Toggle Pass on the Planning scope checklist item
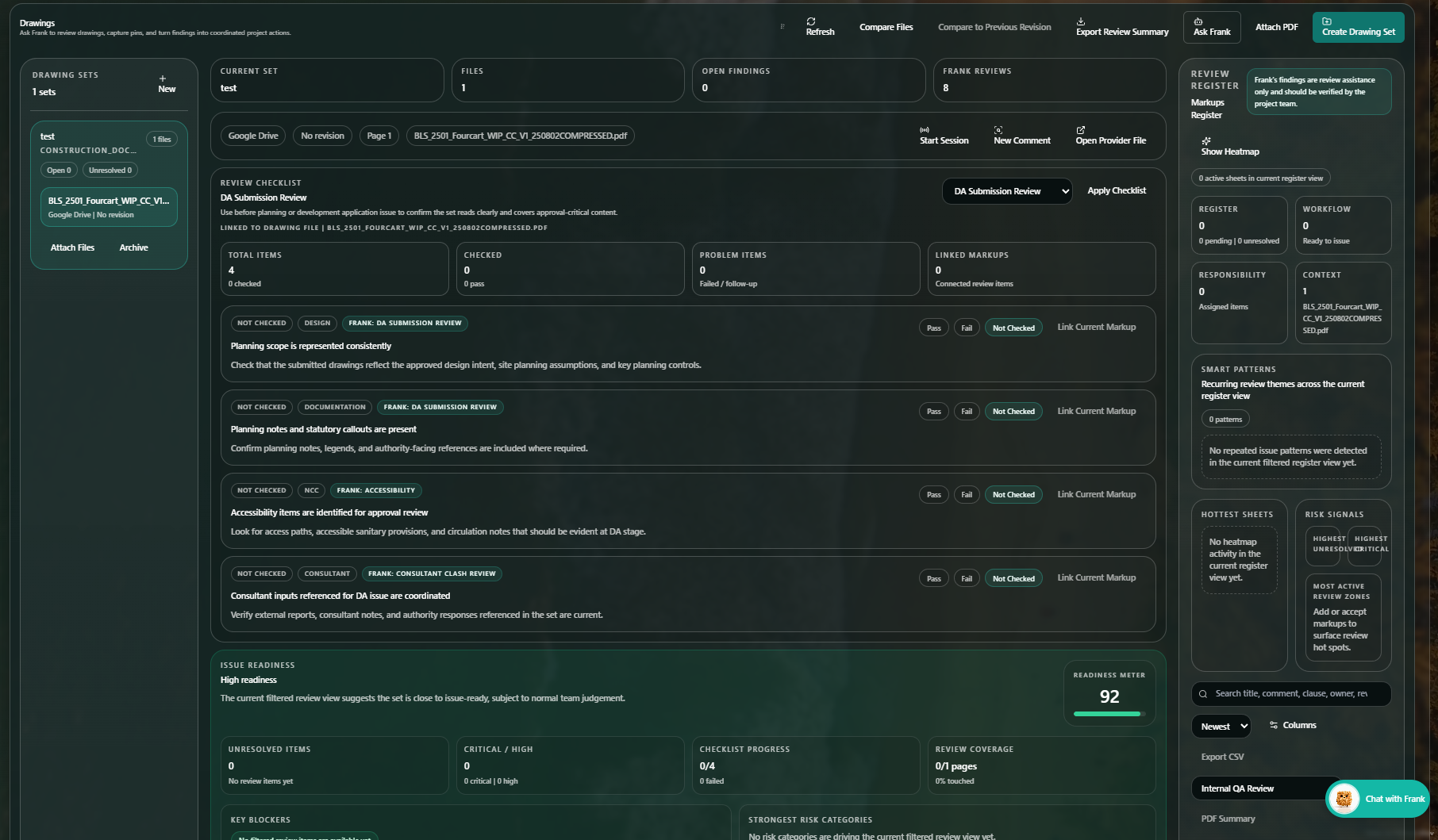1438x840 pixels. pyautogui.click(x=933, y=327)
